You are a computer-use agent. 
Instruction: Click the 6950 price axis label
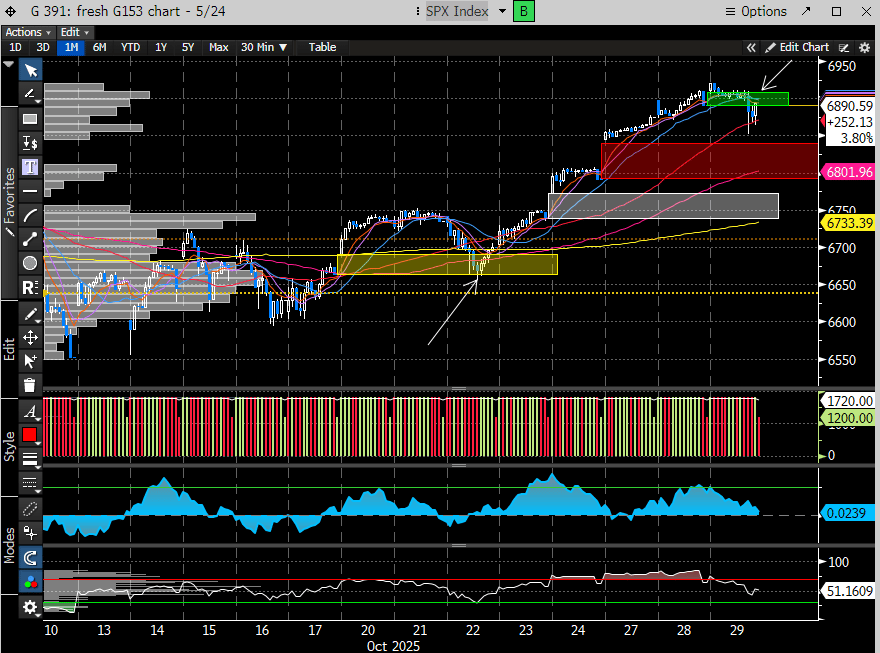(x=842, y=66)
